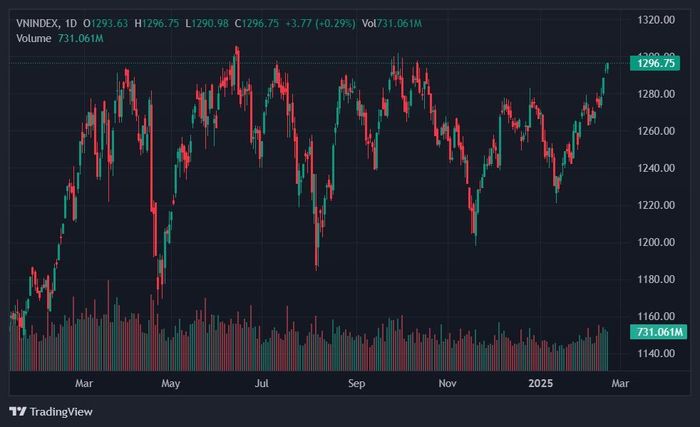Image resolution: width=700 pixels, height=427 pixels.
Task: Click the 1240.00 price axis label
Action: 656,168
